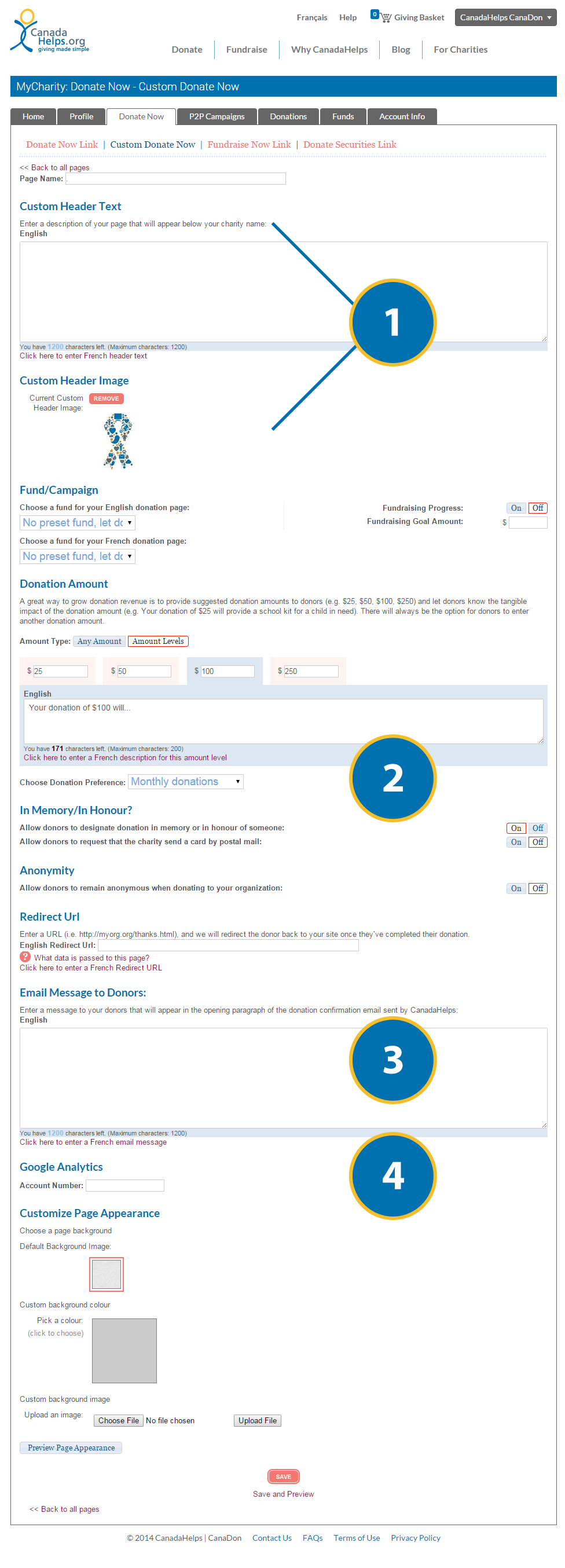The image size is (565, 1568).
Task: Open the Giving Basket cart icon
Action: [386, 17]
